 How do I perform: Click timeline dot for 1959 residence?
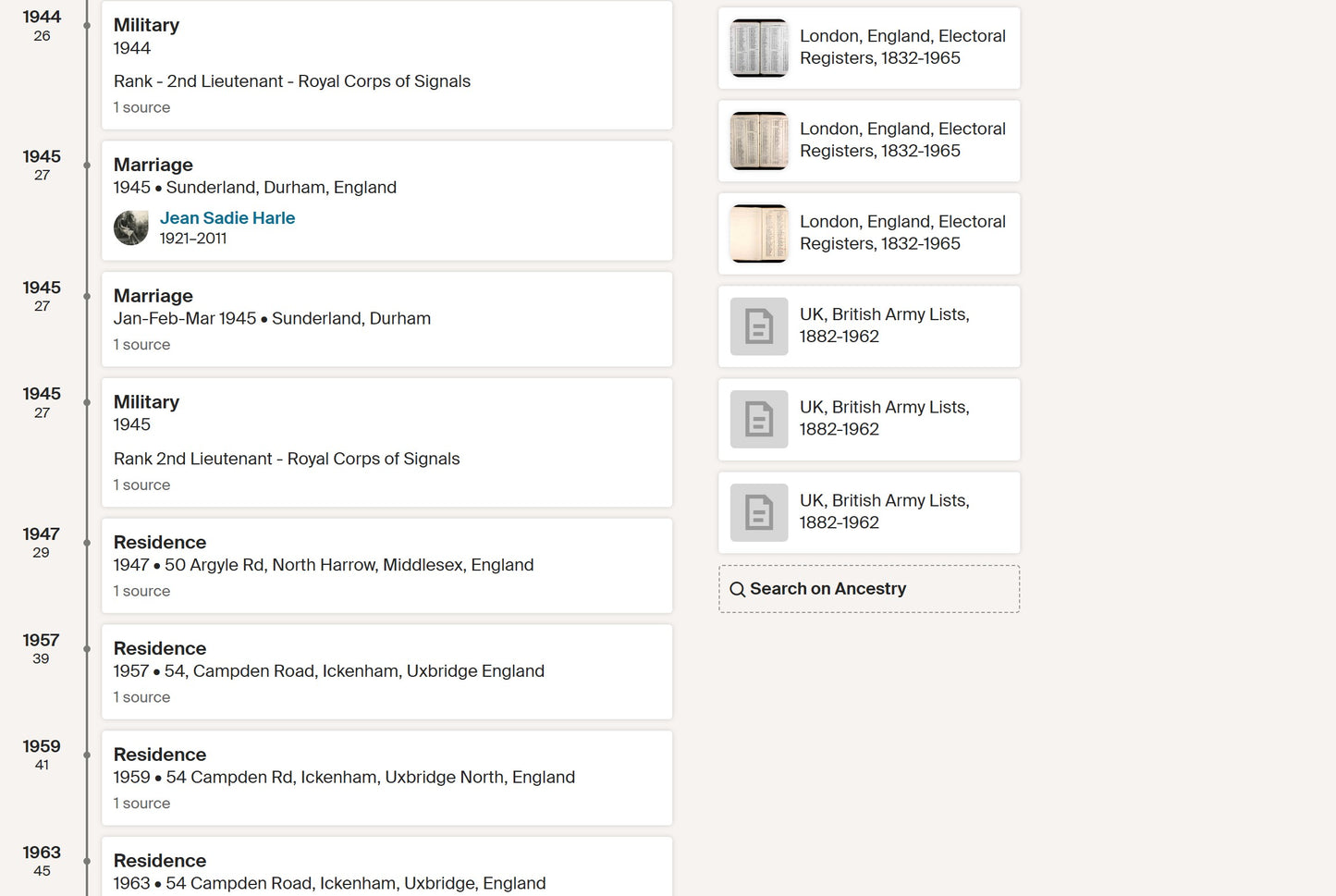point(87,755)
